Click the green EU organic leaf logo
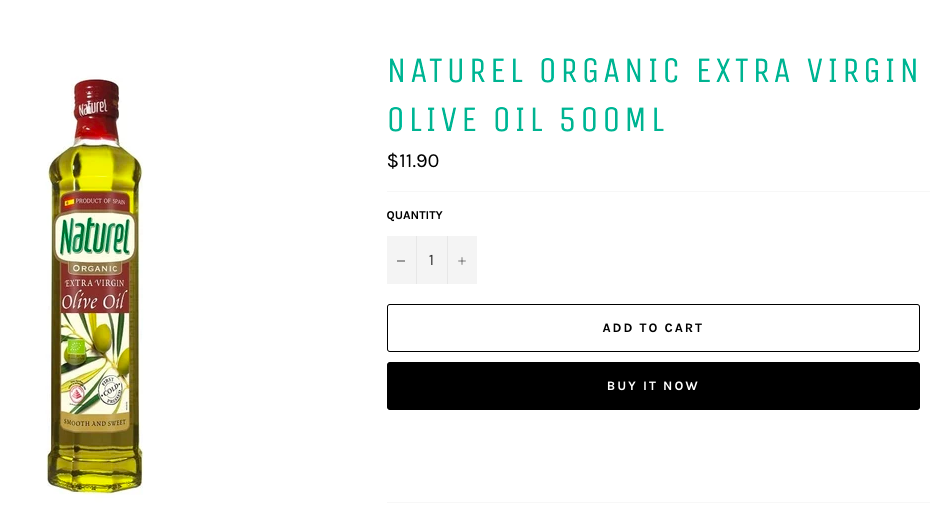939x526 pixels. tap(73, 349)
